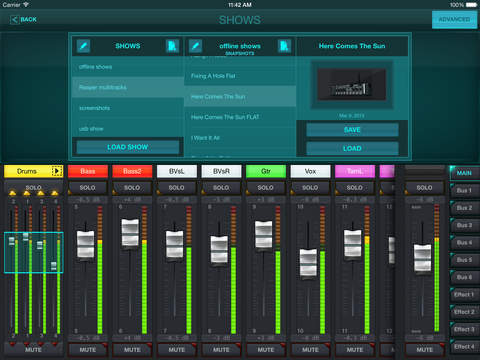The width and height of the screenshot is (480, 360).
Task: Mute the Bass channel
Action: click(88, 350)
